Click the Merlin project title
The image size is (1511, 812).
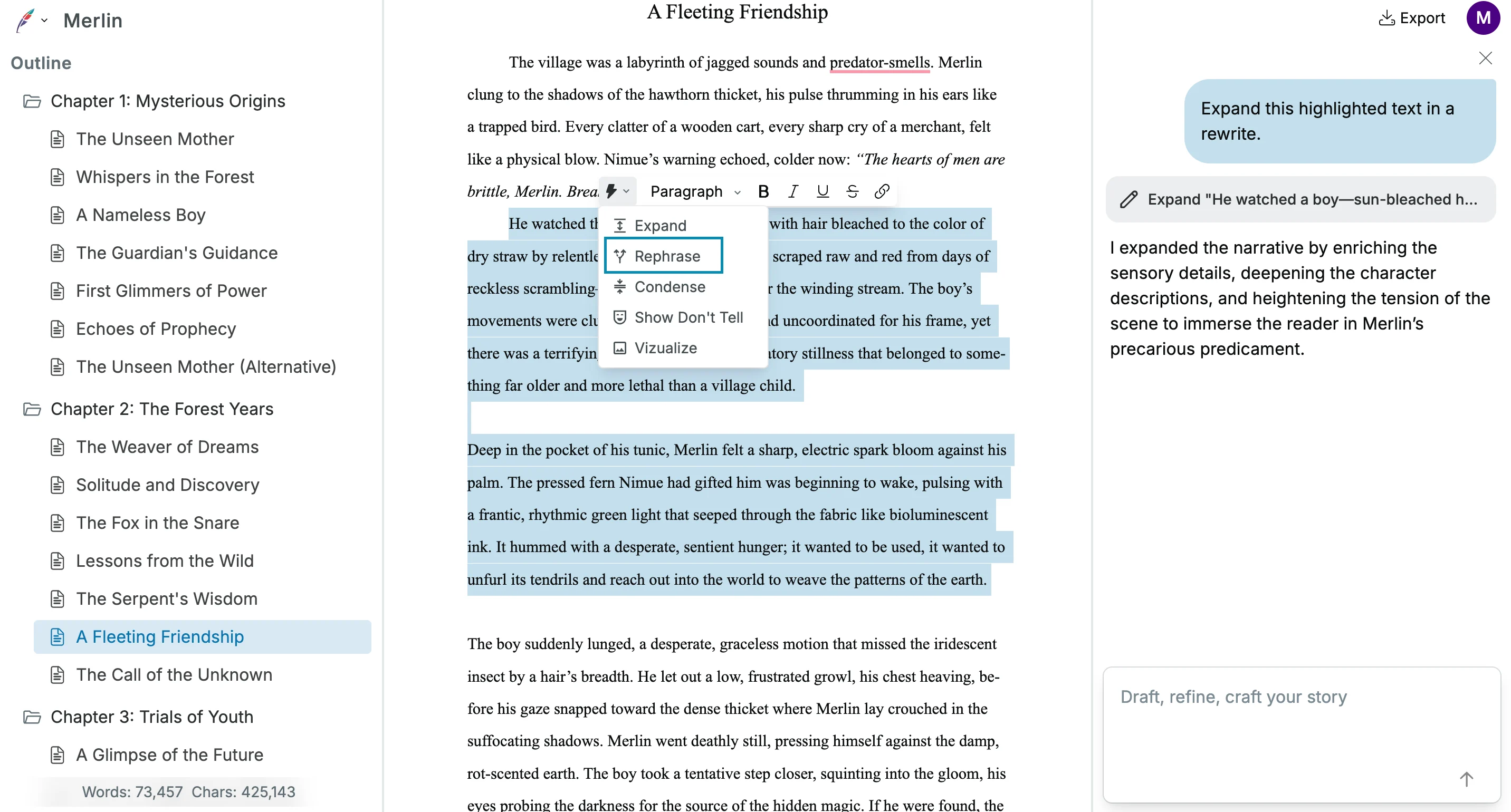click(x=93, y=21)
